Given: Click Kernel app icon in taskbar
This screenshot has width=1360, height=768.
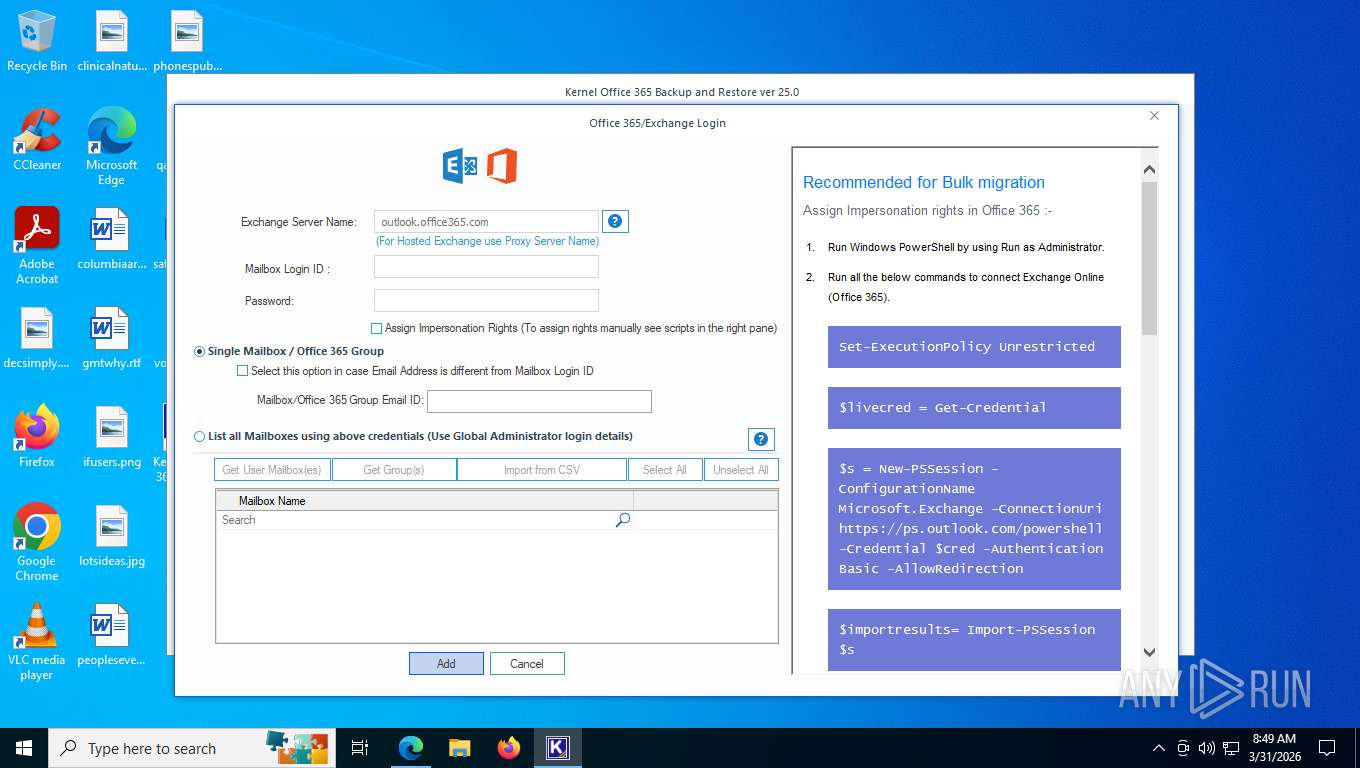Looking at the screenshot, I should [x=557, y=748].
